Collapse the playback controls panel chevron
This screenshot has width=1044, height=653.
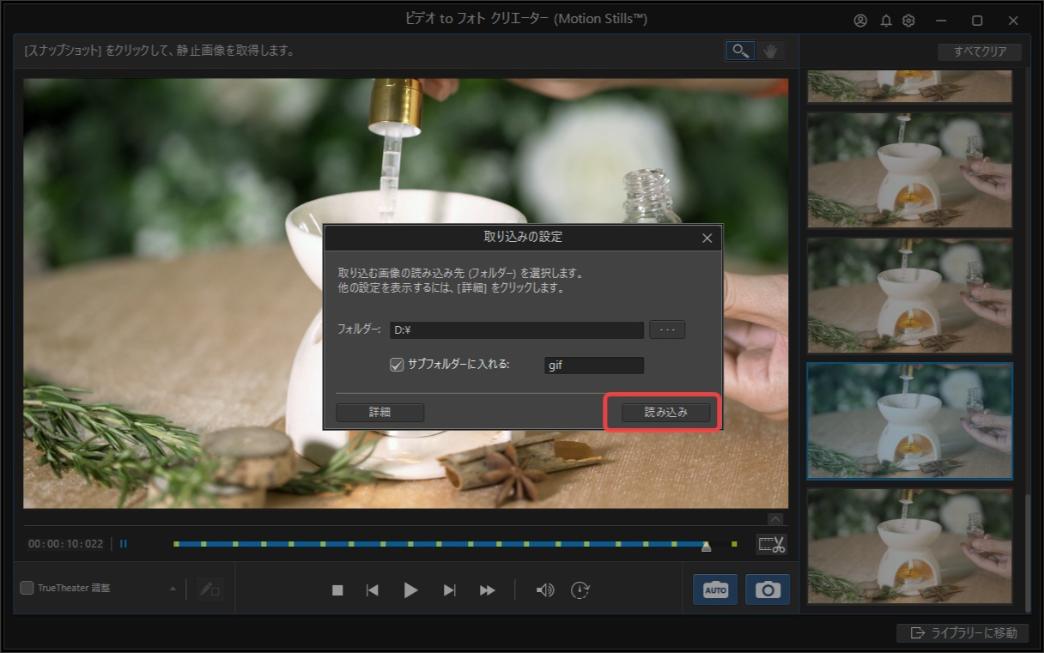click(775, 517)
